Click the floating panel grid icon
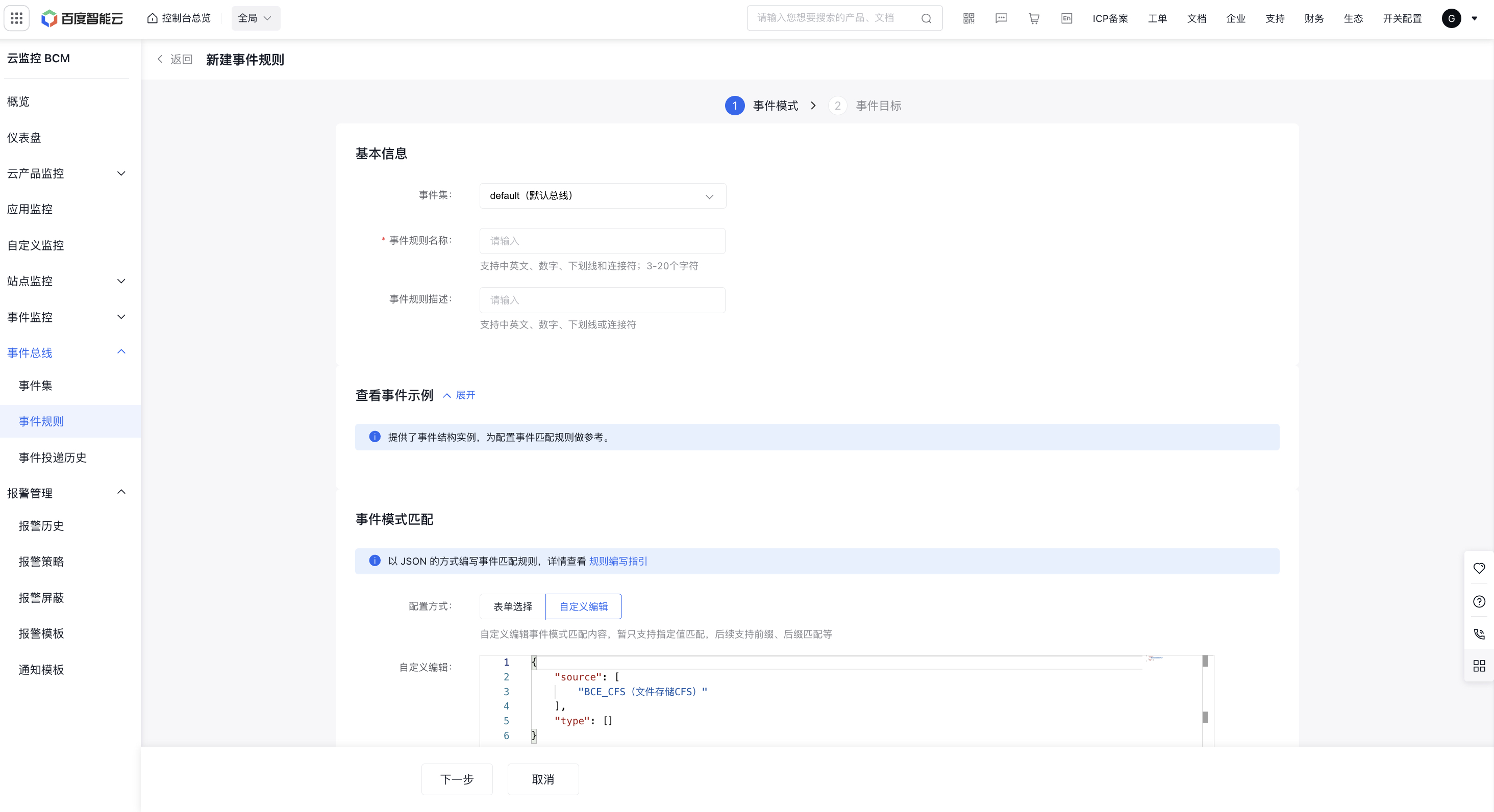 point(1479,666)
